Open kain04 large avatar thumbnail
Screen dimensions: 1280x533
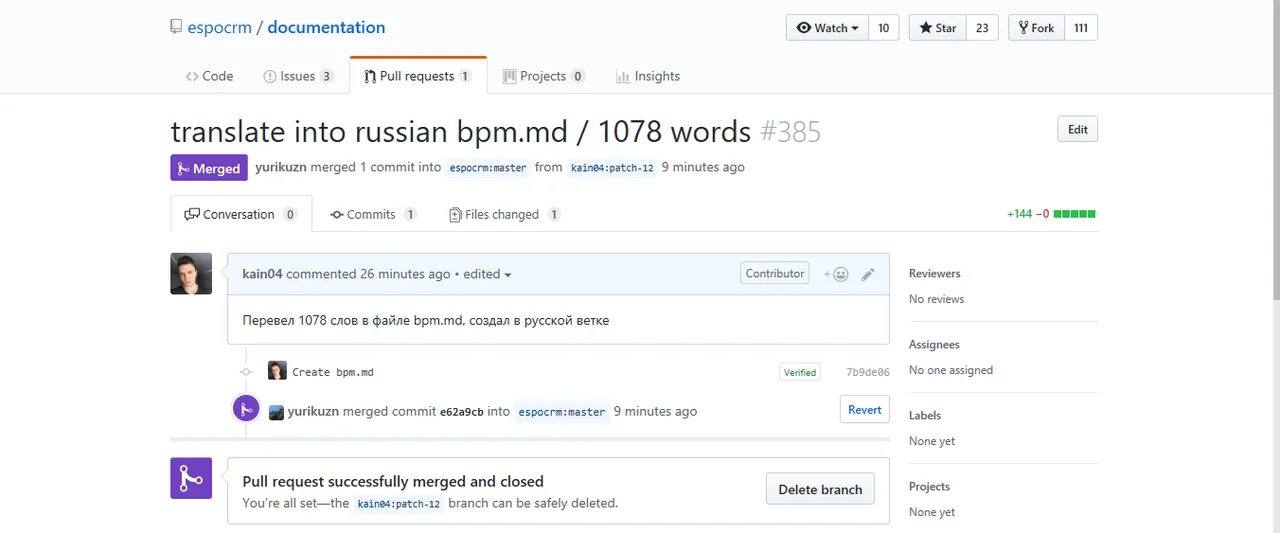(191, 274)
